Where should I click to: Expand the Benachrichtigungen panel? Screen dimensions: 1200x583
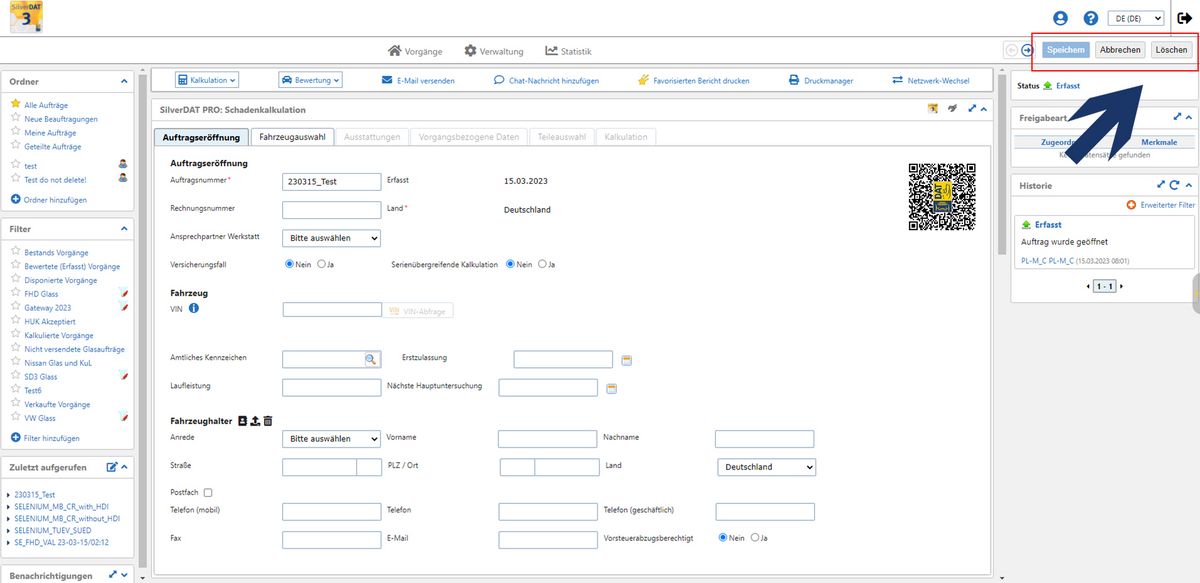(125, 575)
